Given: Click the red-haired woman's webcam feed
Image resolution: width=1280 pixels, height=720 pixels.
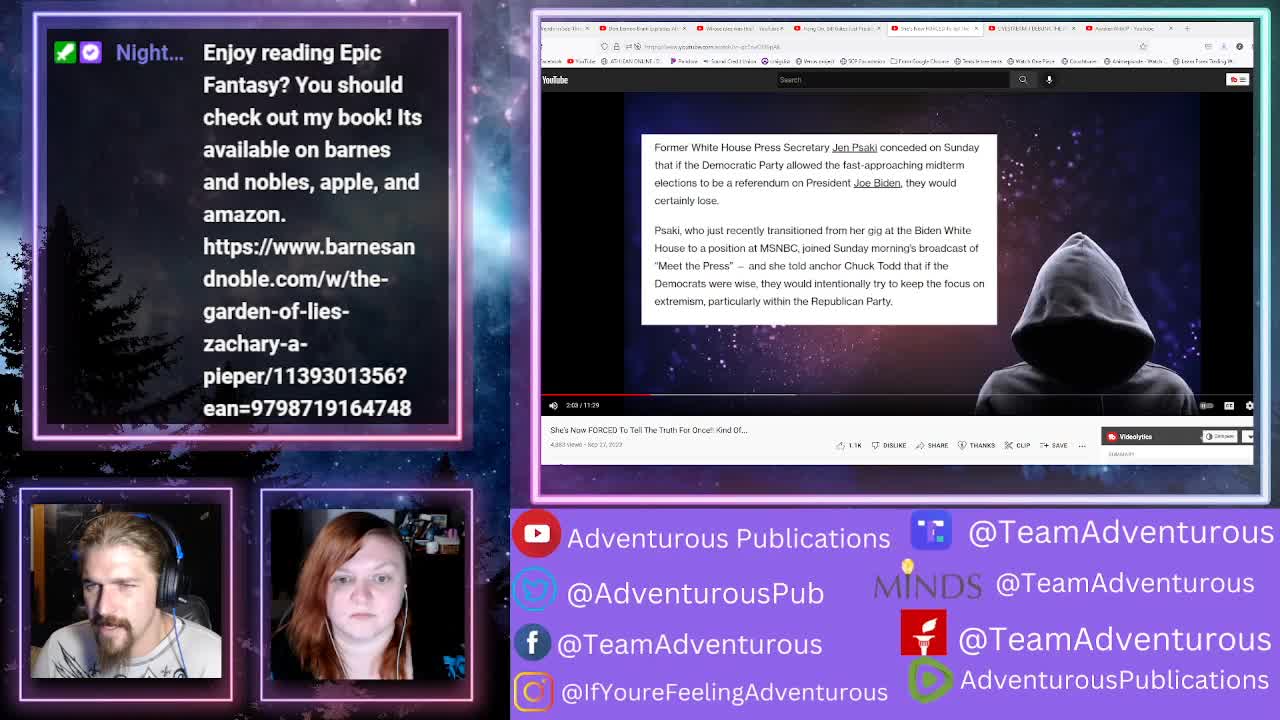Looking at the screenshot, I should point(366,595).
